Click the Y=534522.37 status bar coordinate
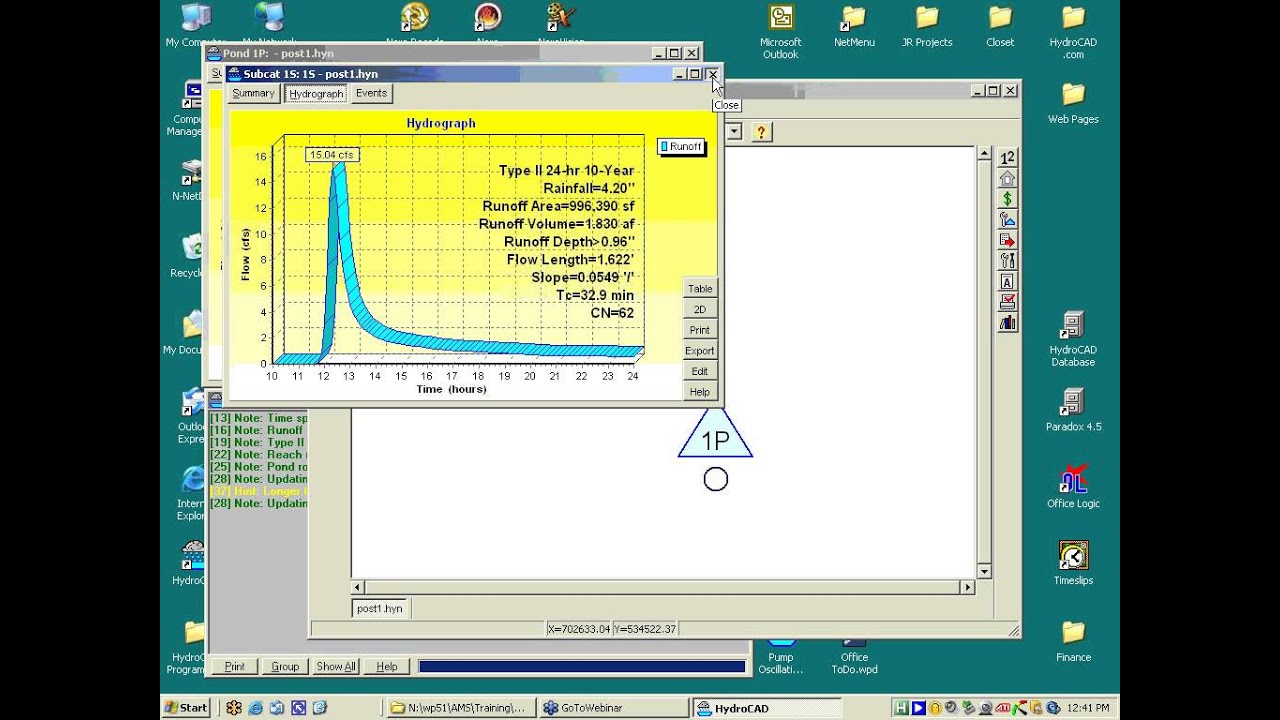This screenshot has width=1280, height=720. 644,629
